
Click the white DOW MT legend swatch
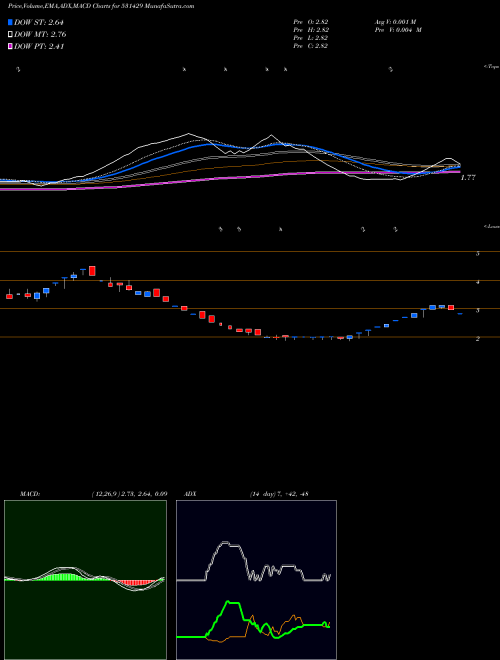pyautogui.click(x=10, y=35)
